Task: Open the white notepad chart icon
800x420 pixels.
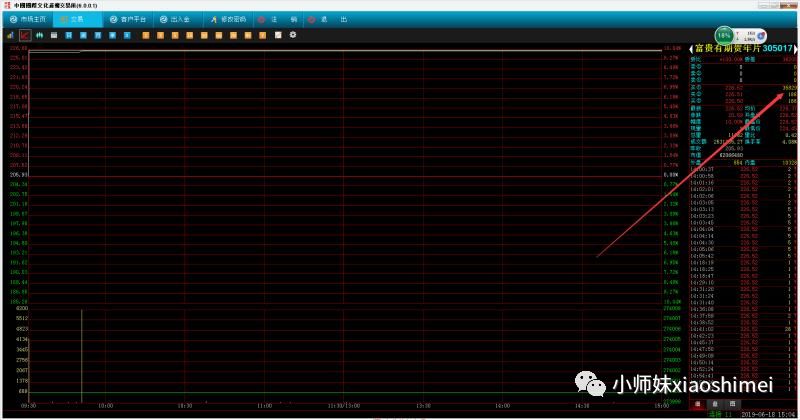Action: (278, 35)
